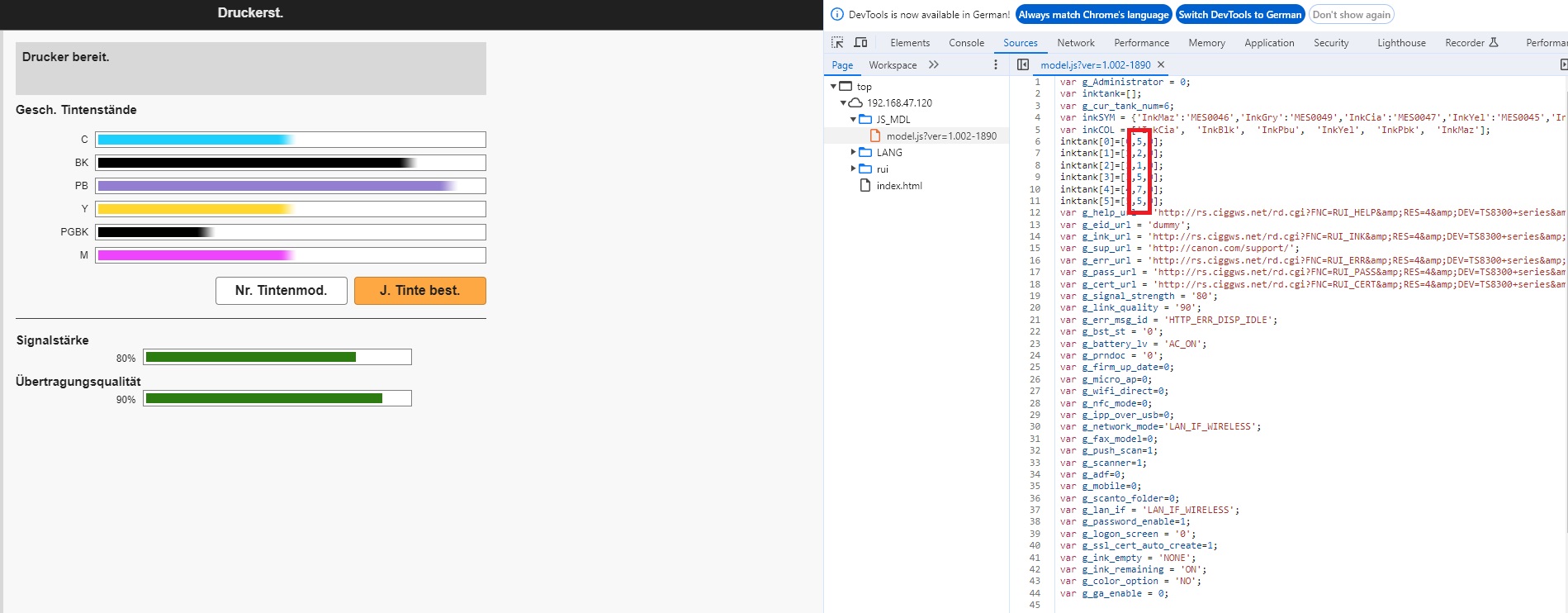Click the purple PB ink level bar
The image size is (1568, 613).
click(x=290, y=186)
